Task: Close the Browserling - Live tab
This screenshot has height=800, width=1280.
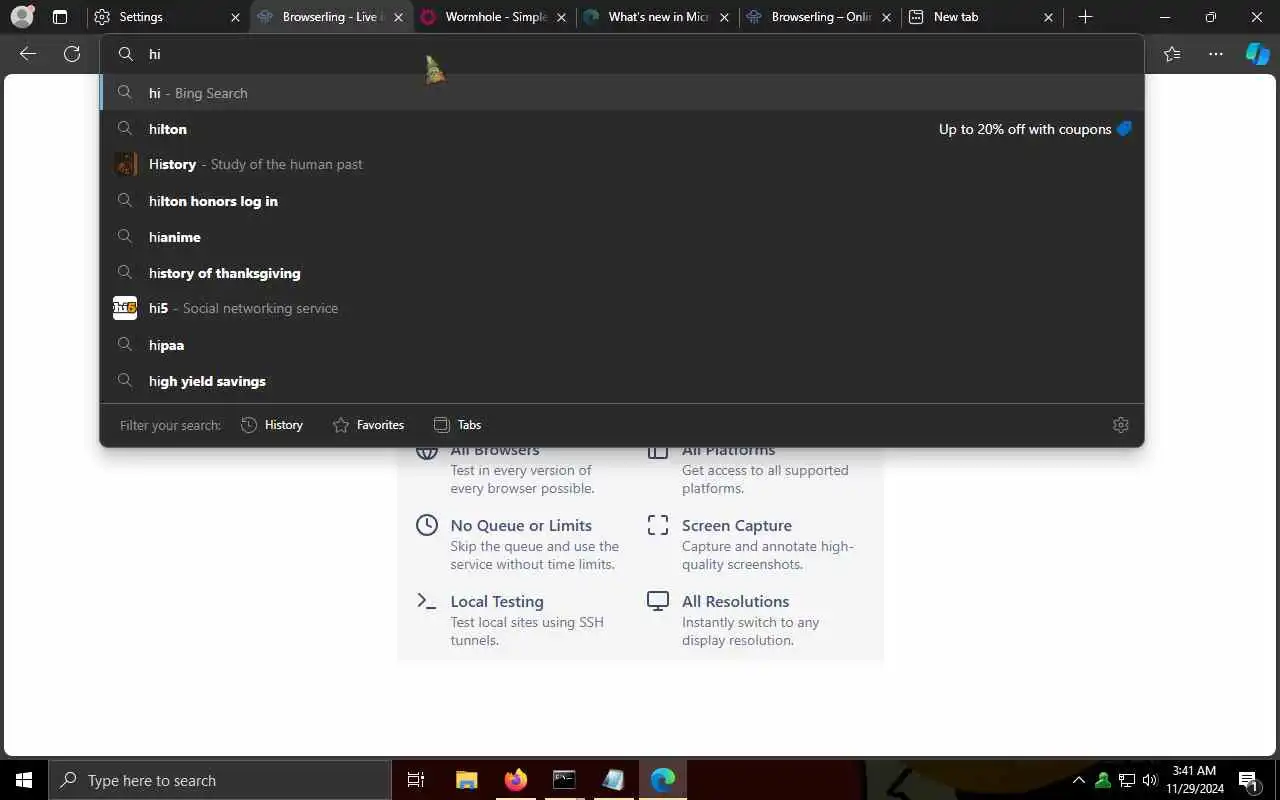Action: point(399,17)
